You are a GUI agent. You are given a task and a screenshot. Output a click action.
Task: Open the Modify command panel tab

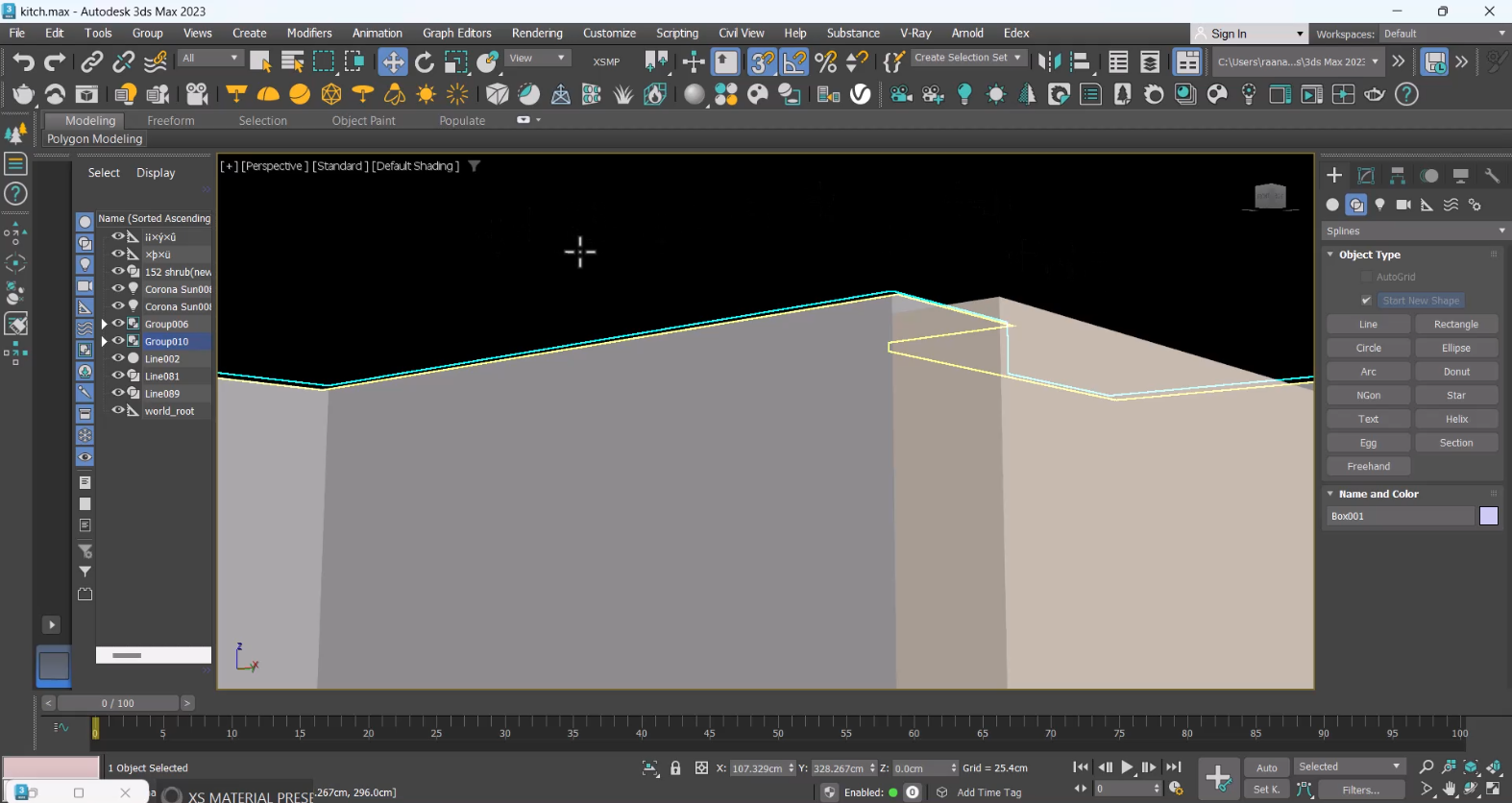1366,176
